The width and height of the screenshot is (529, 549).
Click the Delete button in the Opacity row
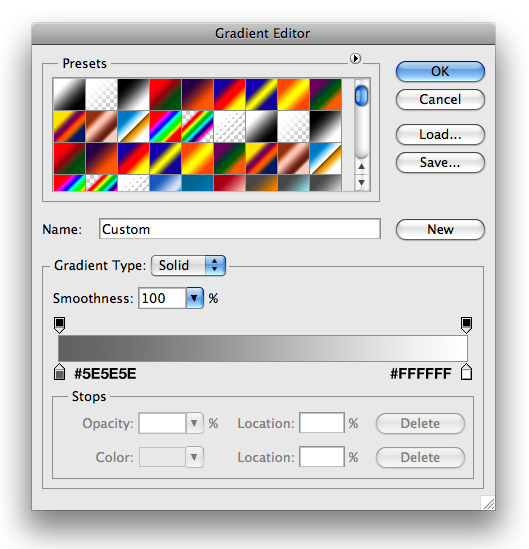tap(420, 424)
